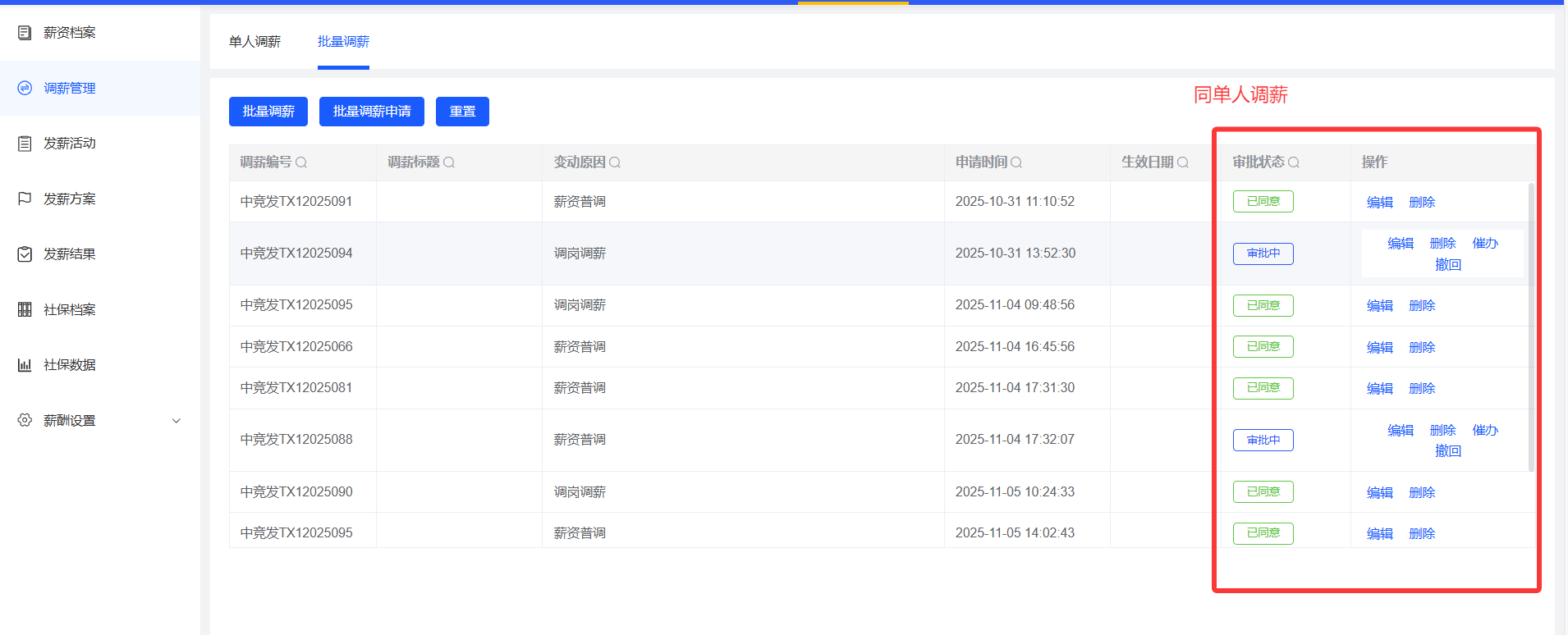1568x635 pixels.
Task: Edit record 中竞发TX12025066
Action: coord(1380,348)
